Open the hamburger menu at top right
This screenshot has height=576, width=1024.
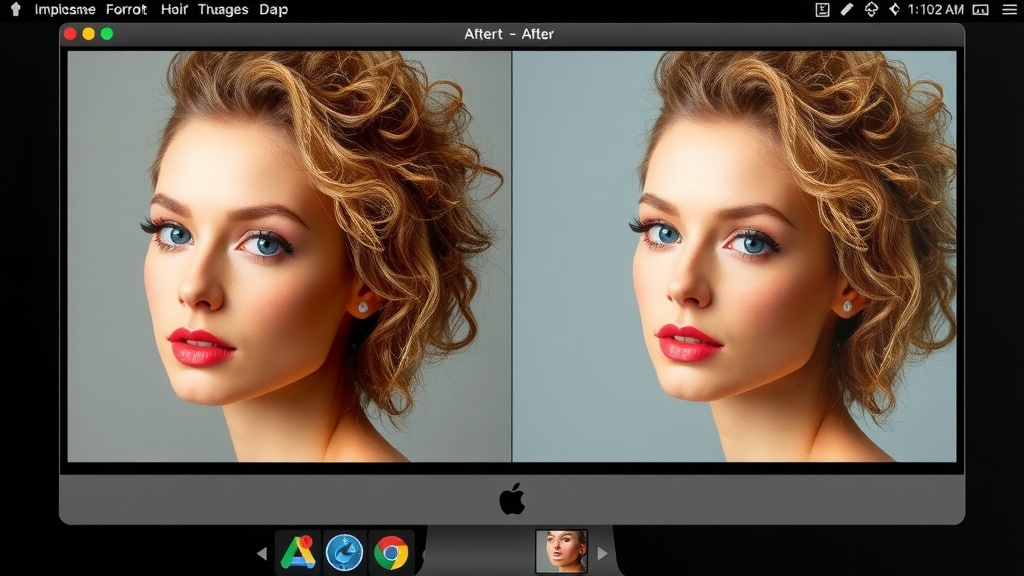click(x=1009, y=9)
